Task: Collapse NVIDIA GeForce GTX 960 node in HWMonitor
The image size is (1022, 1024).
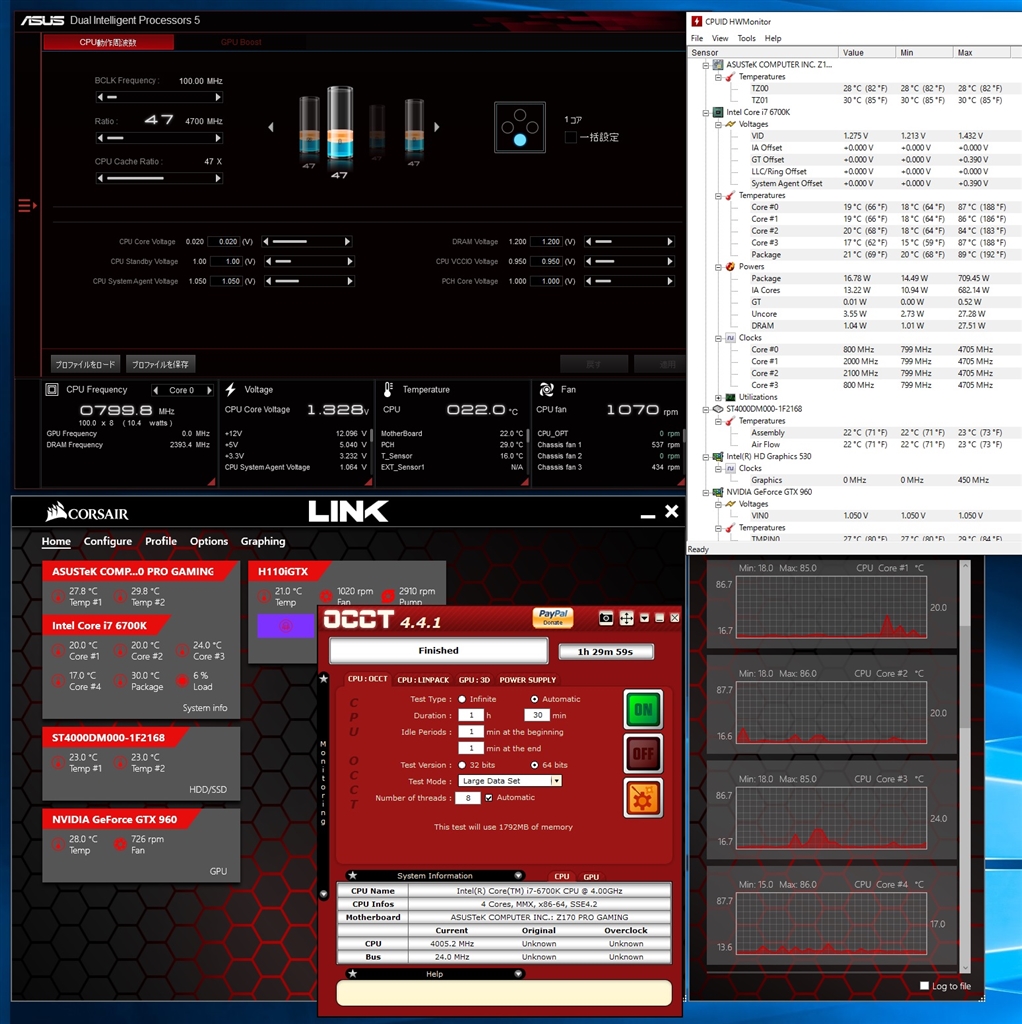Action: [706, 492]
